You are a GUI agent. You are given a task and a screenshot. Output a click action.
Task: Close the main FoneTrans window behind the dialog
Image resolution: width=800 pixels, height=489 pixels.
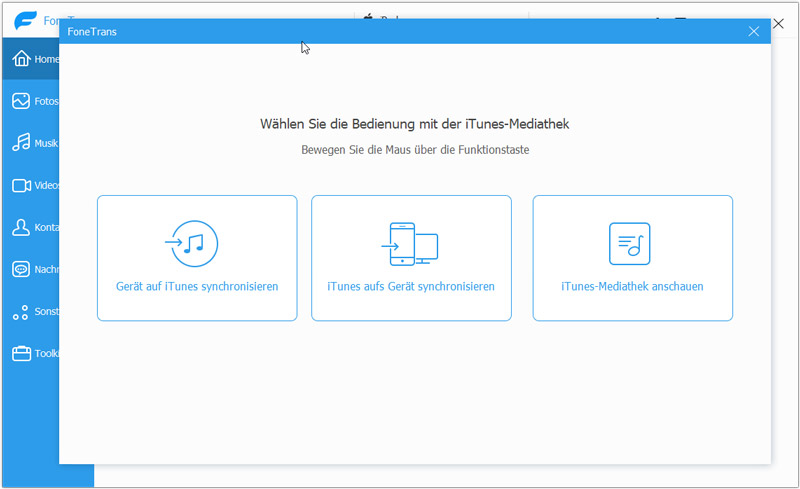(778, 23)
